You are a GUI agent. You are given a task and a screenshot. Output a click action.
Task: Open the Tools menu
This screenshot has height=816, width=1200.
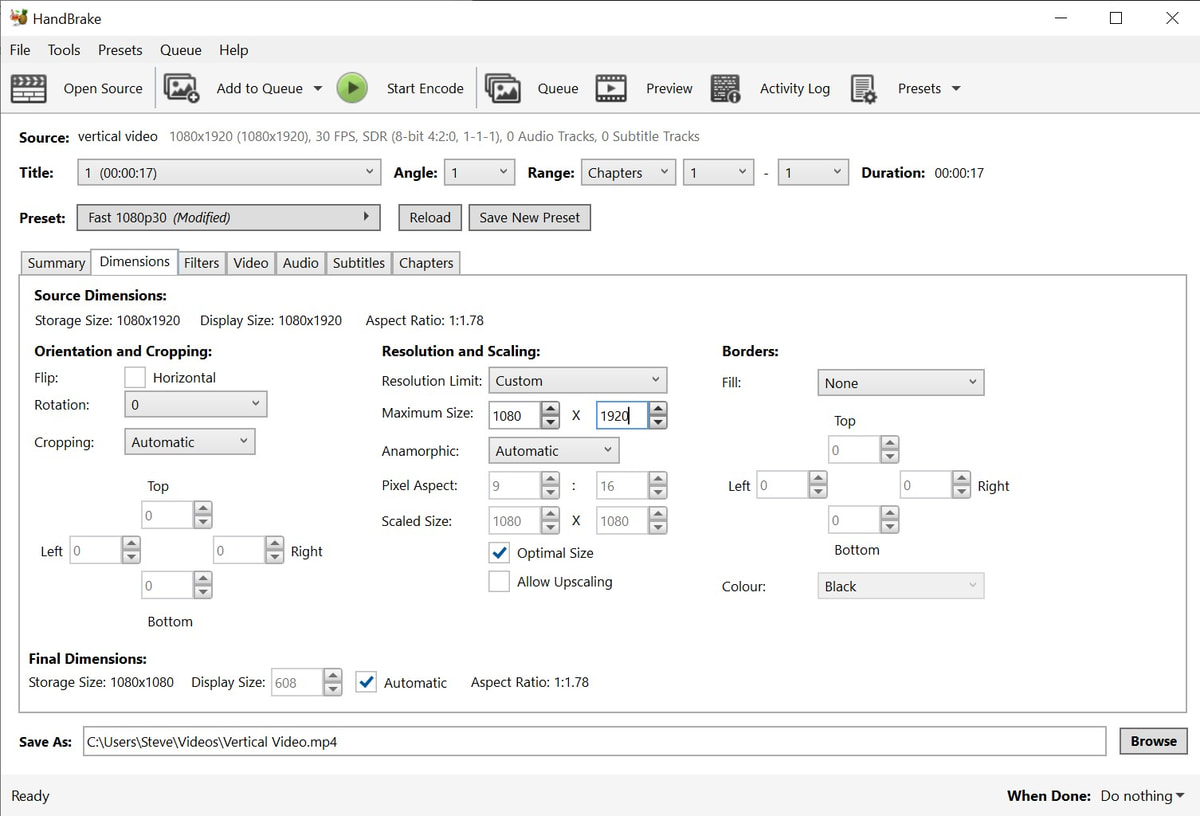click(x=64, y=50)
